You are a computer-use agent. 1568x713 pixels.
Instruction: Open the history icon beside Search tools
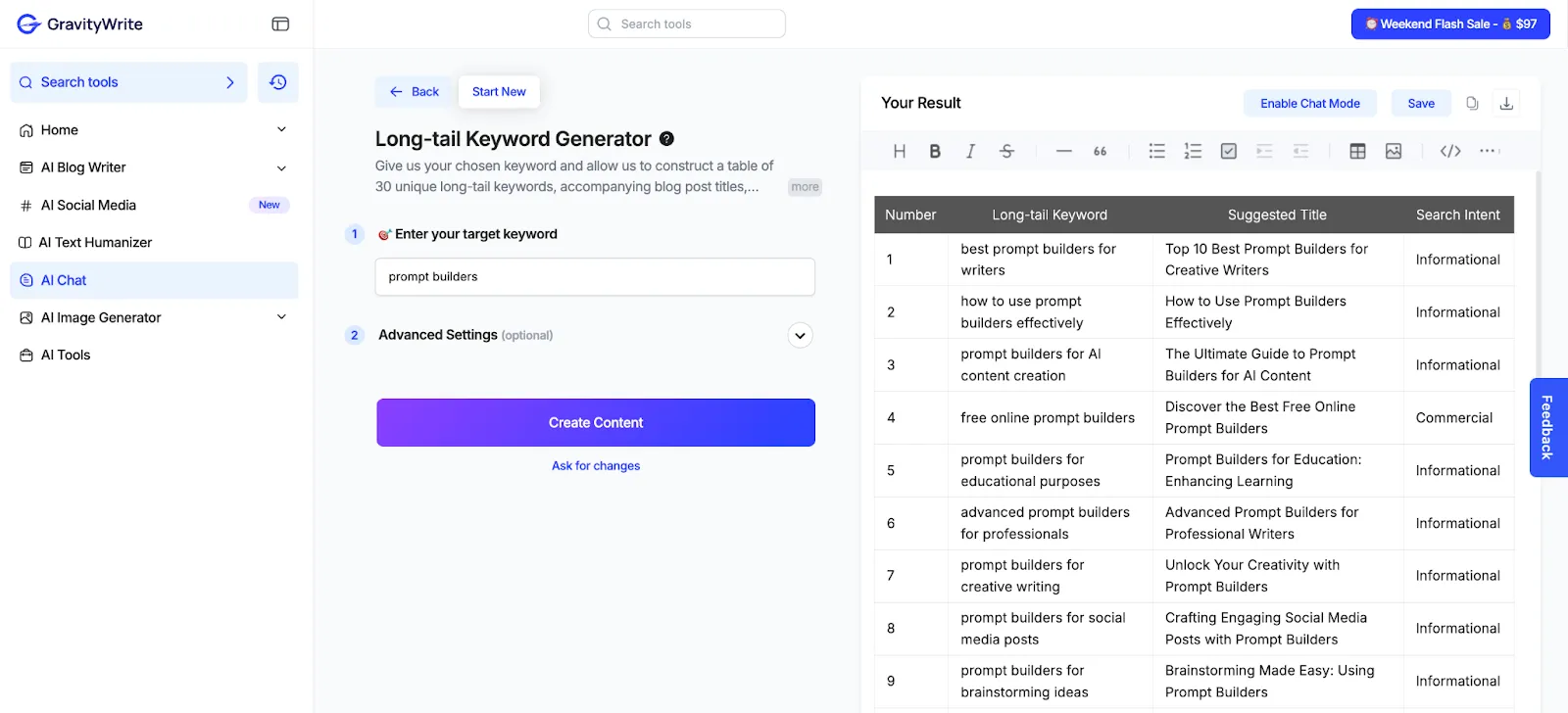[278, 82]
